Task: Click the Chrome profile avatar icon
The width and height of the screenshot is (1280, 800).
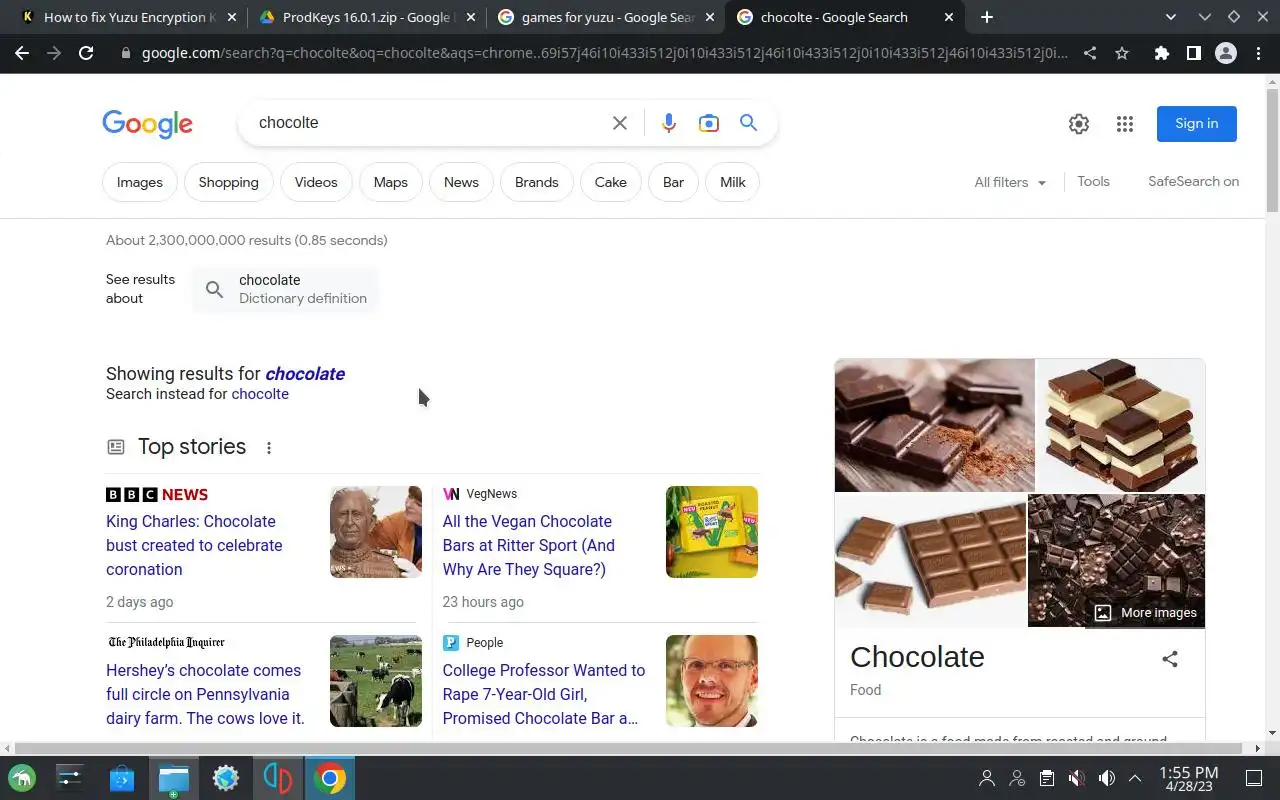Action: (1226, 53)
